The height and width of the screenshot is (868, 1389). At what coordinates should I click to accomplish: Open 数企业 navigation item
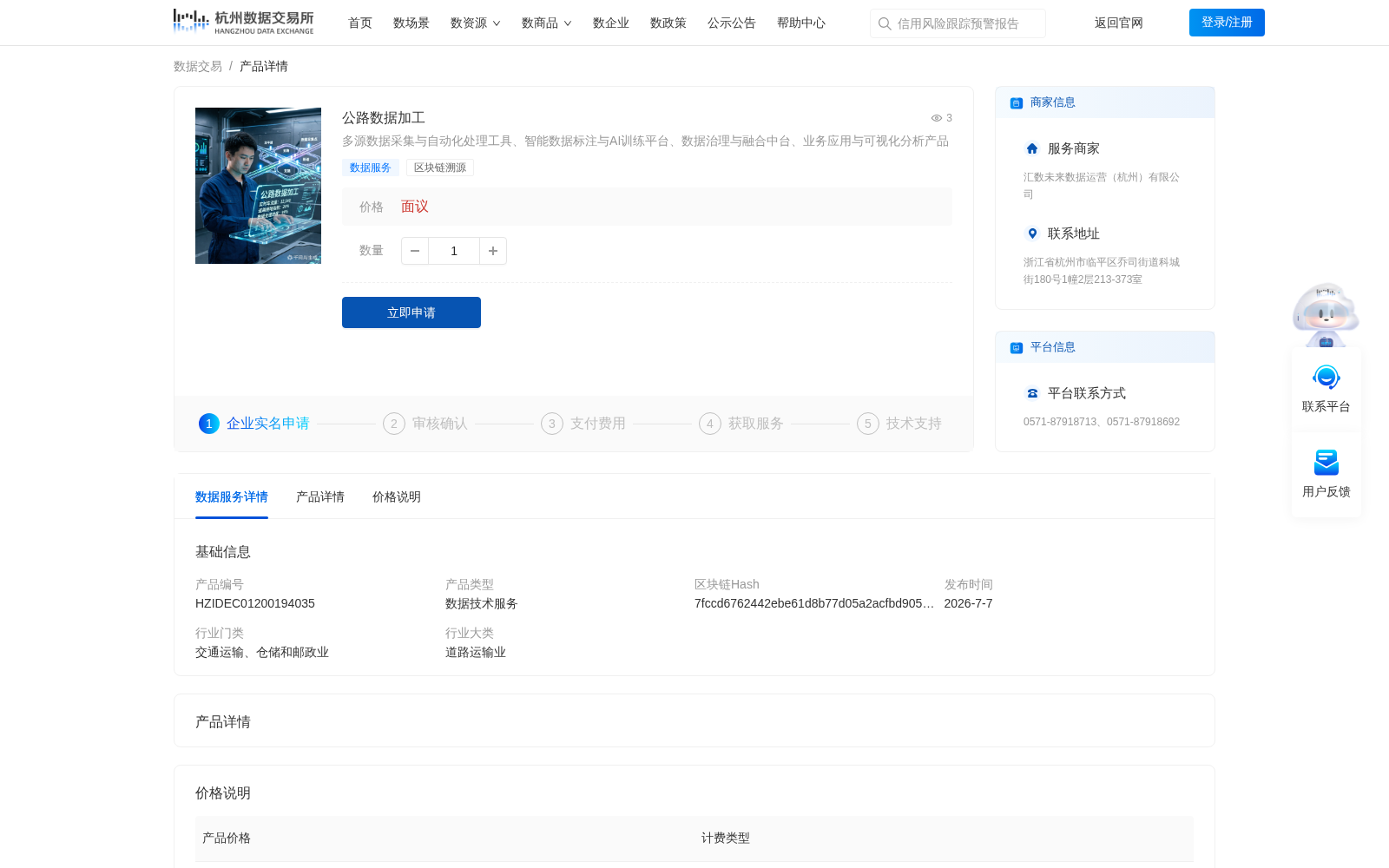click(611, 23)
